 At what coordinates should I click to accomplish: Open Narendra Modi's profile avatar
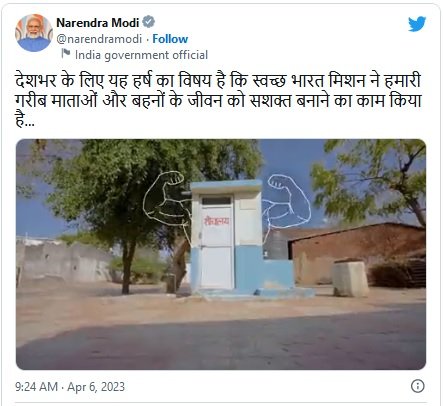point(34,33)
